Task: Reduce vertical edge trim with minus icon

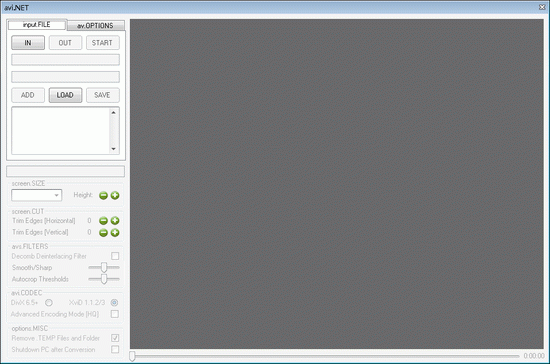Action: point(103,232)
